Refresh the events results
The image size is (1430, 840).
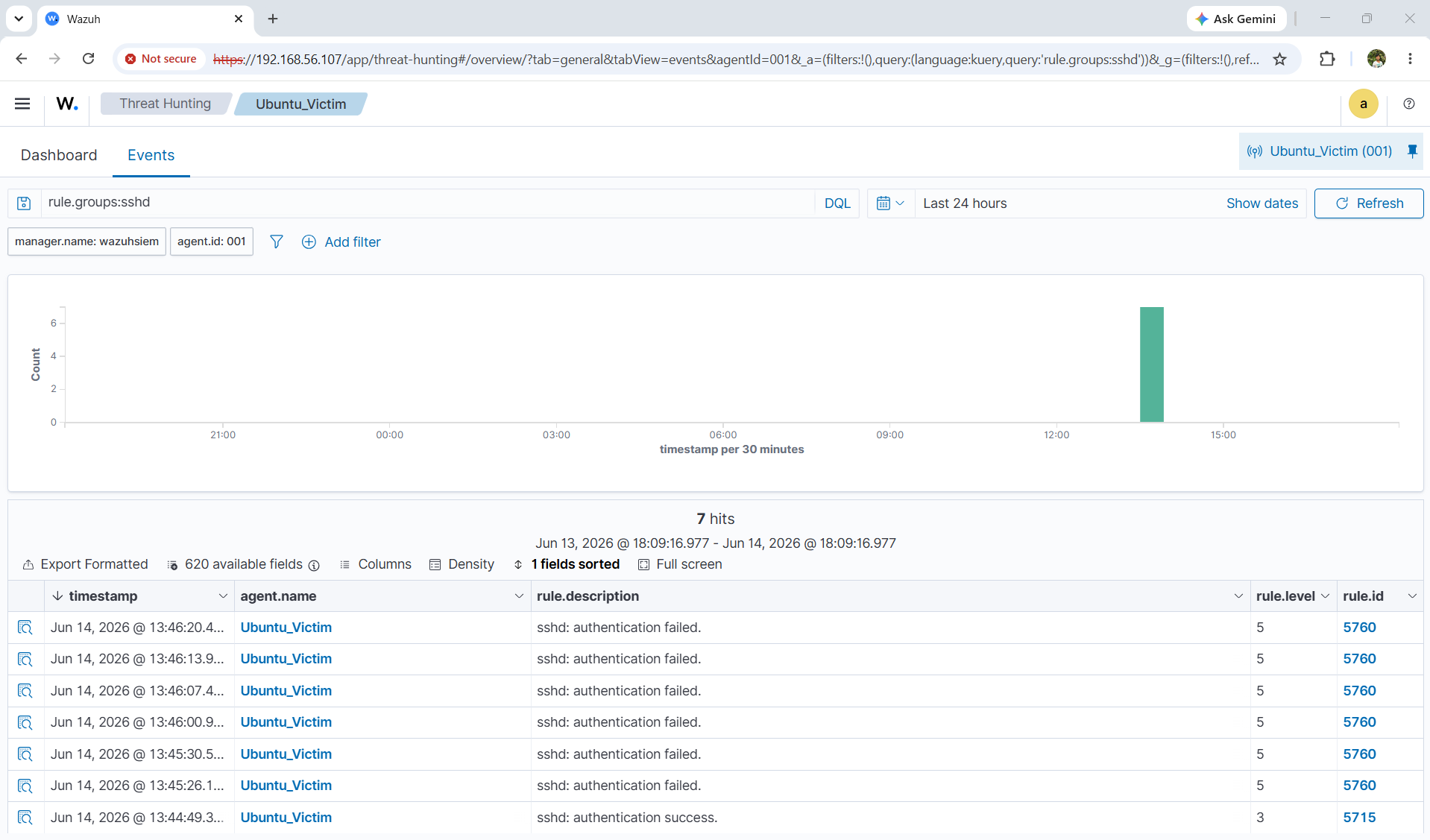1369,203
